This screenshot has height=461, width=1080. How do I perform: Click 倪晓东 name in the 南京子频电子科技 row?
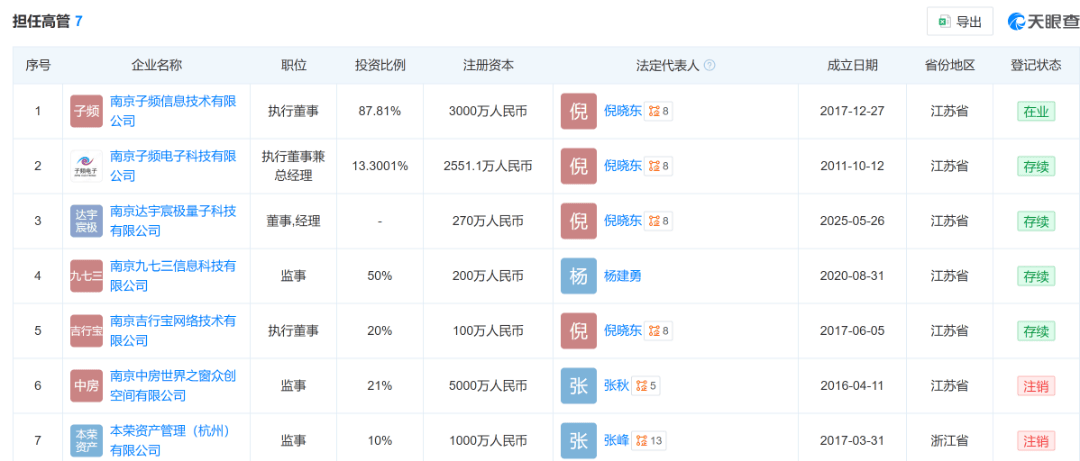tap(622, 166)
